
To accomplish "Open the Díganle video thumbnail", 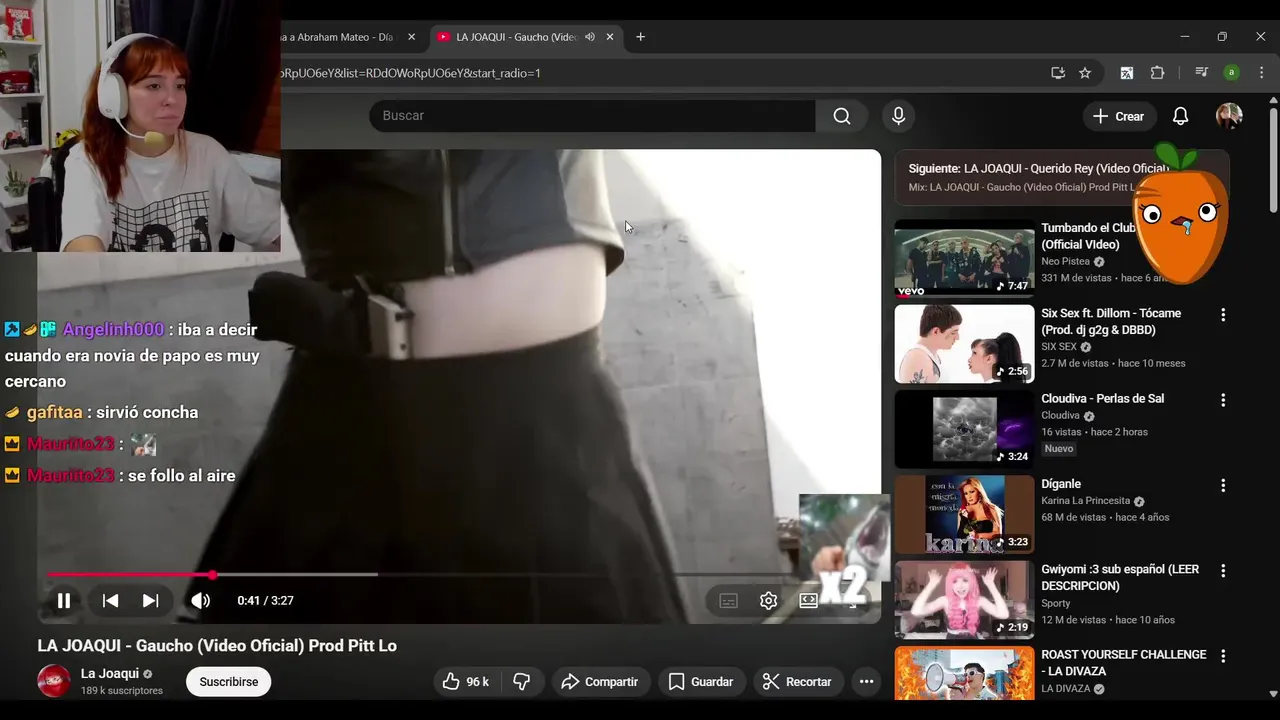I will click(x=964, y=514).
